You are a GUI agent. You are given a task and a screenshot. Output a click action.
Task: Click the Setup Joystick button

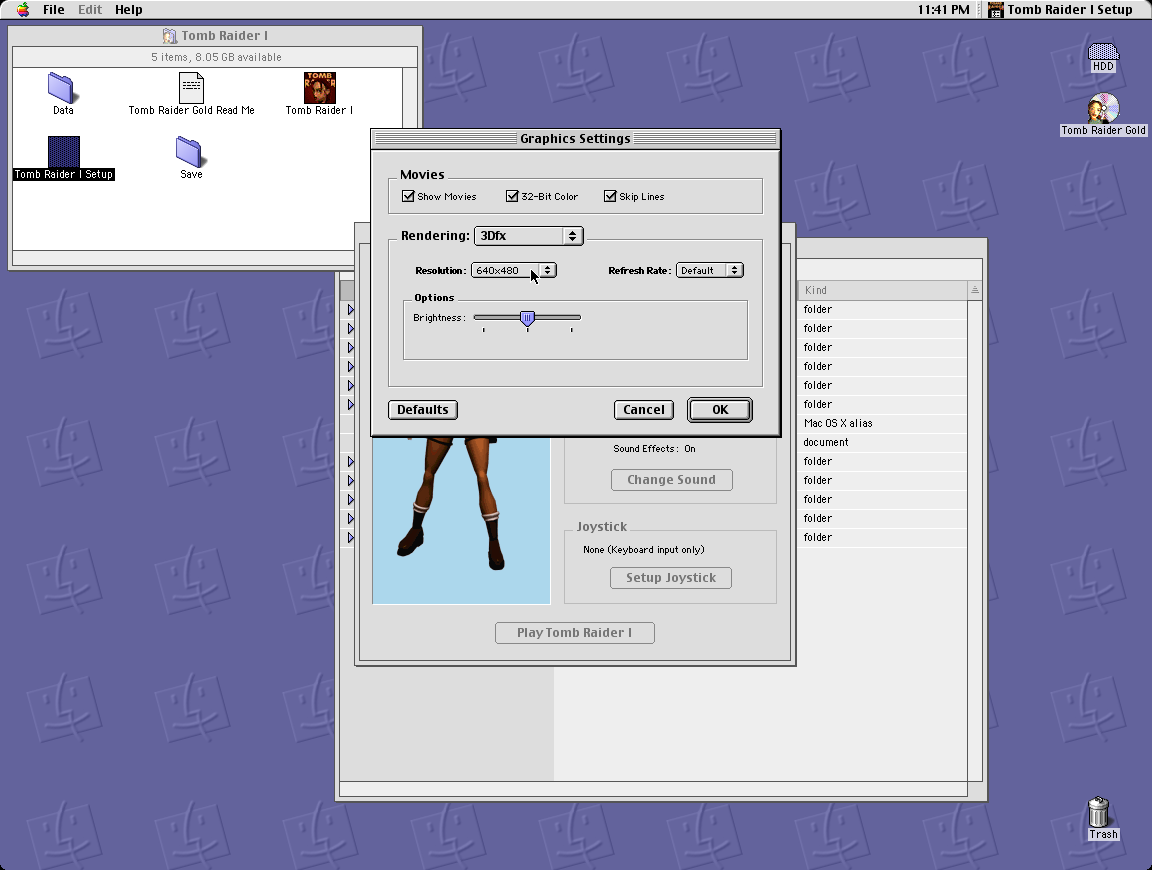coord(671,578)
